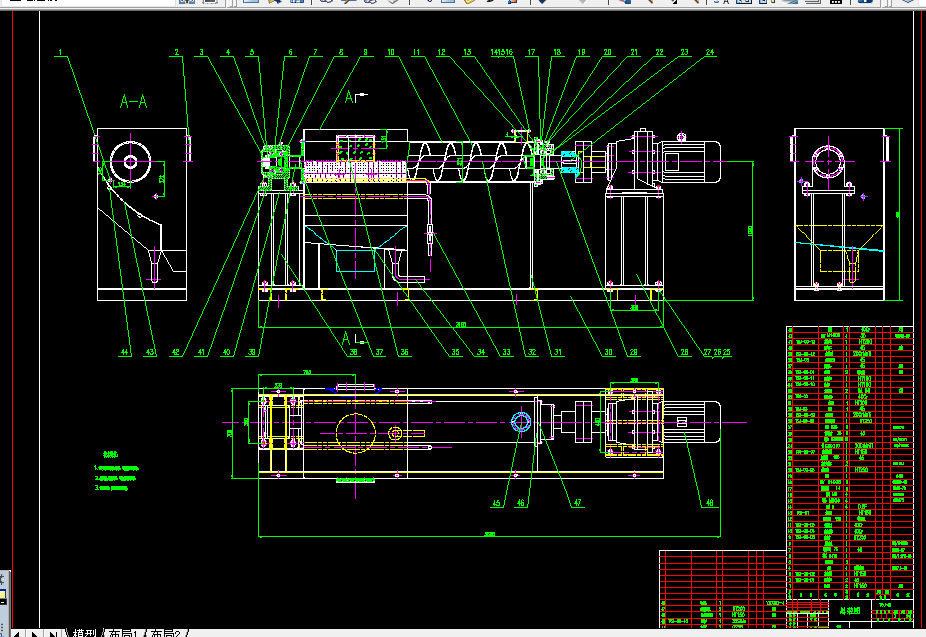The height and width of the screenshot is (637, 926).
Task: Select part balloon number 11
Action: point(416,53)
